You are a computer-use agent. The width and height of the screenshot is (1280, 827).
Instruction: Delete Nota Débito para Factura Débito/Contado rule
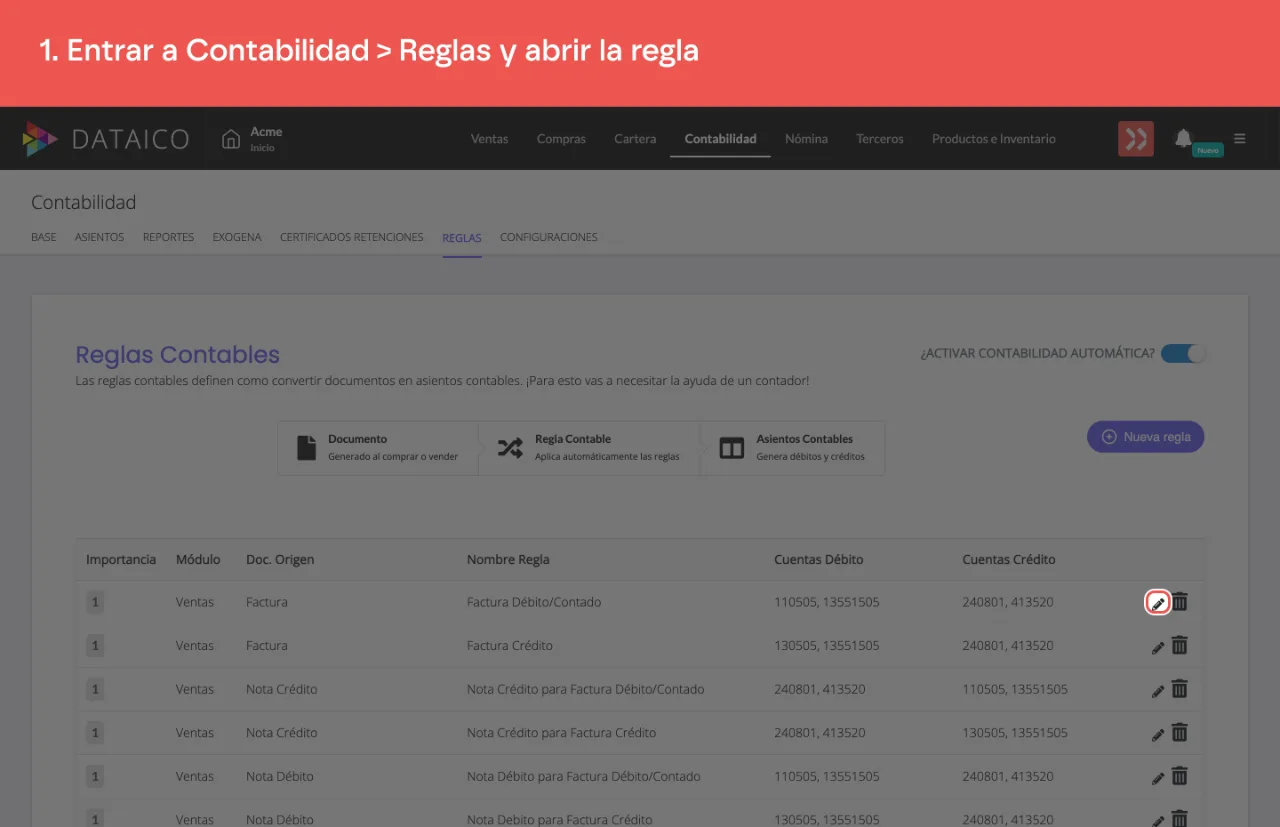pos(1180,775)
